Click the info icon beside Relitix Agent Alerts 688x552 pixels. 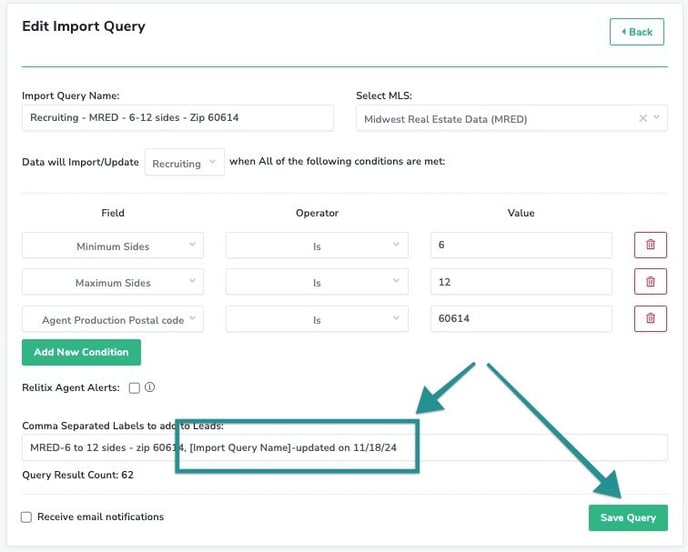click(x=150, y=387)
